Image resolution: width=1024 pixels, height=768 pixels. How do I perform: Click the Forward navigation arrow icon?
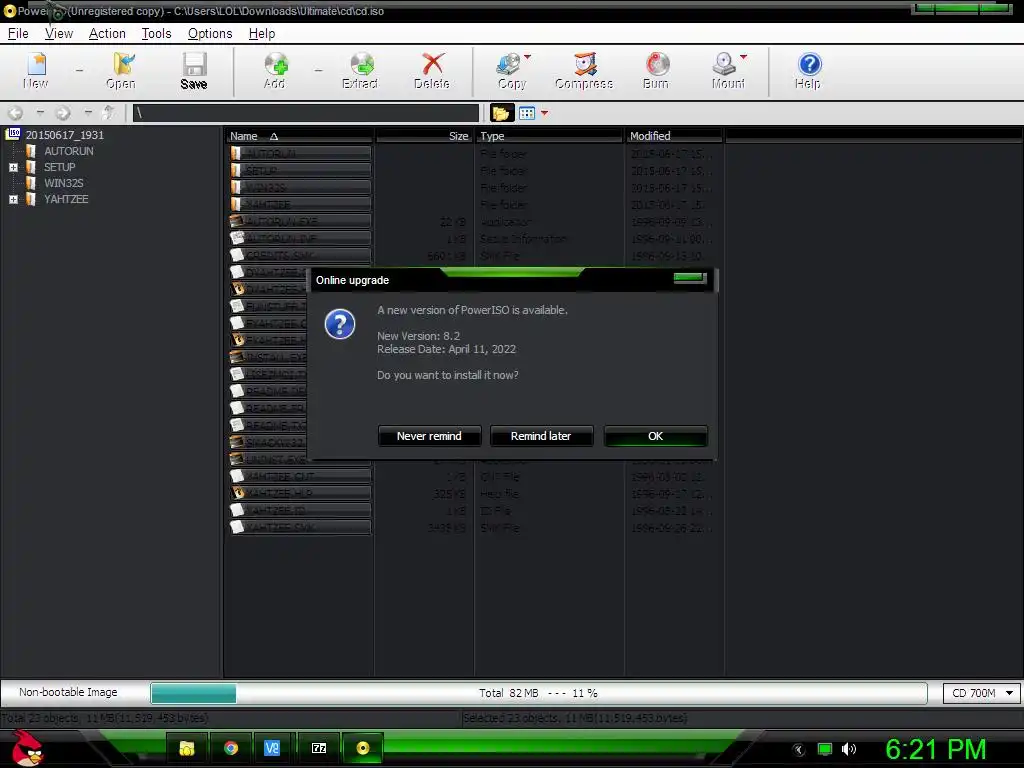[x=63, y=113]
